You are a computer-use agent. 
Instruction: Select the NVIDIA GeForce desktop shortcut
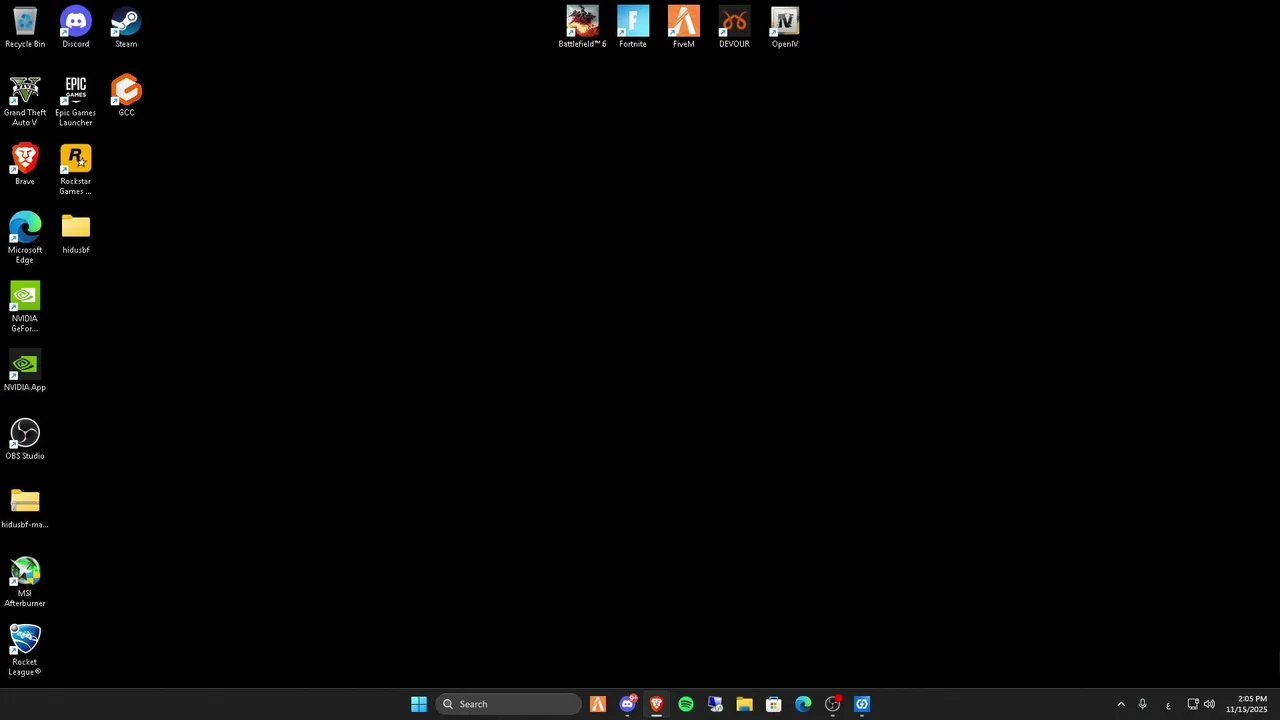tap(25, 307)
